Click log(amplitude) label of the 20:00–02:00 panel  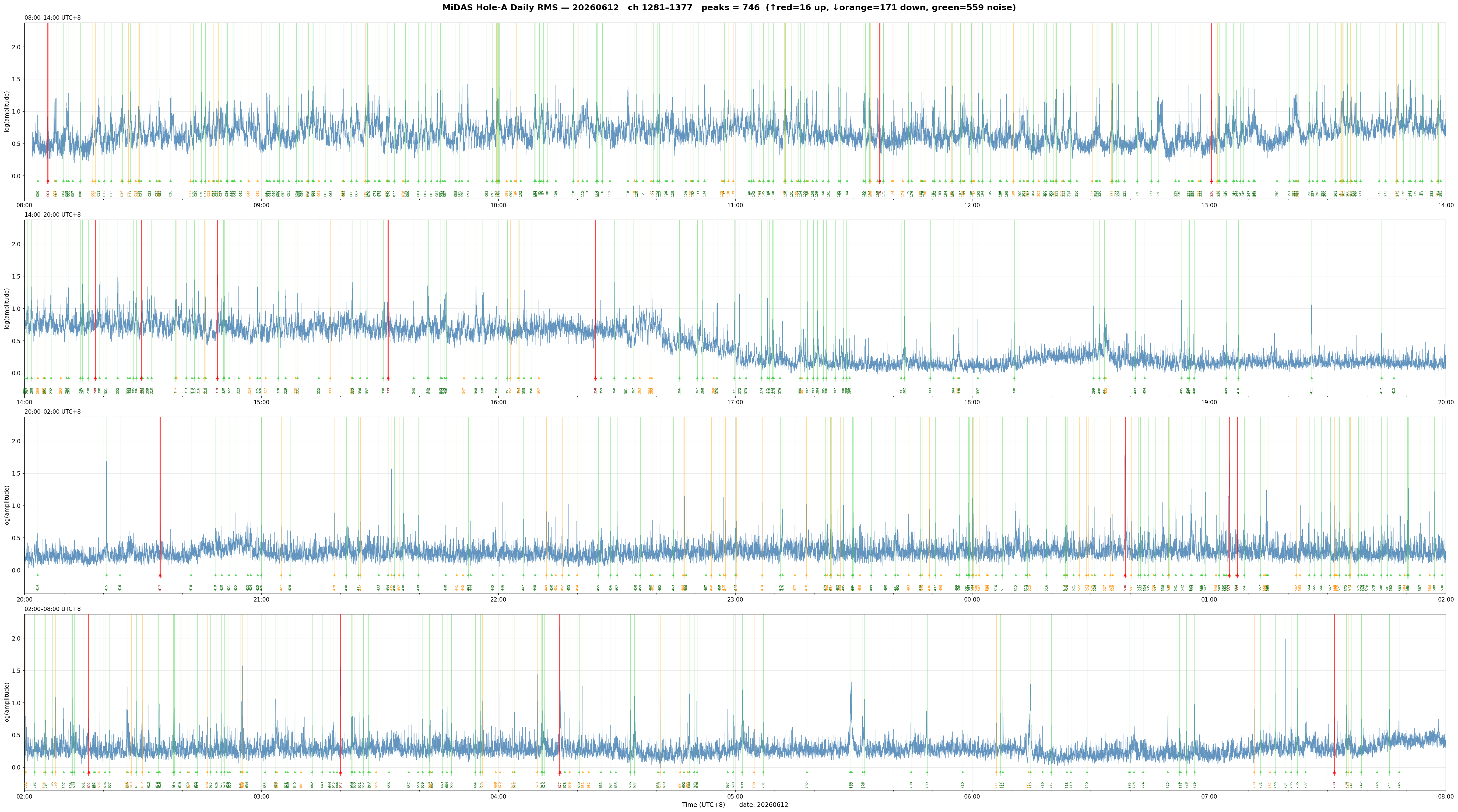[x=7, y=505]
